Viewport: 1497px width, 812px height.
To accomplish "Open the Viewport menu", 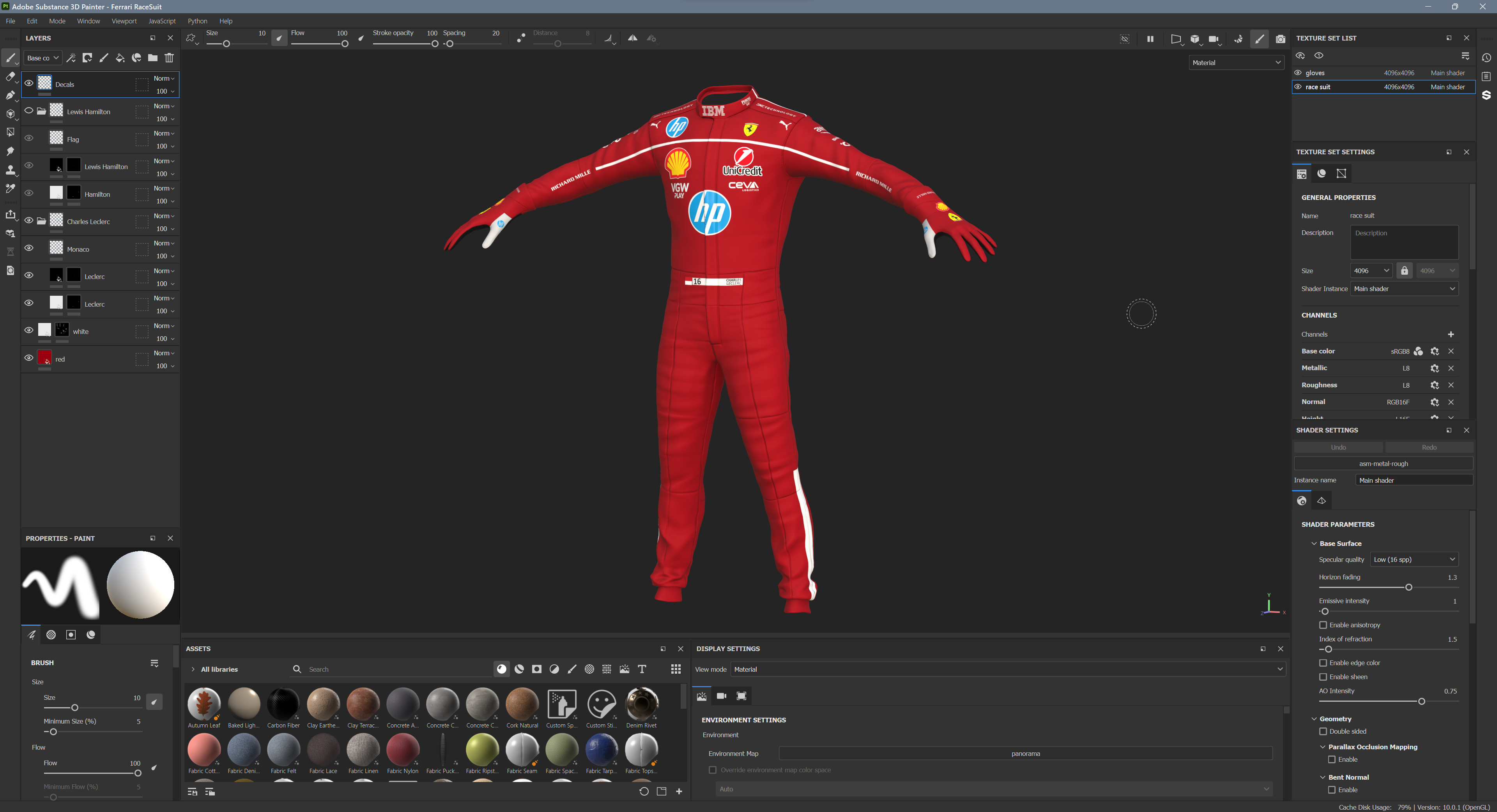I will click(124, 21).
